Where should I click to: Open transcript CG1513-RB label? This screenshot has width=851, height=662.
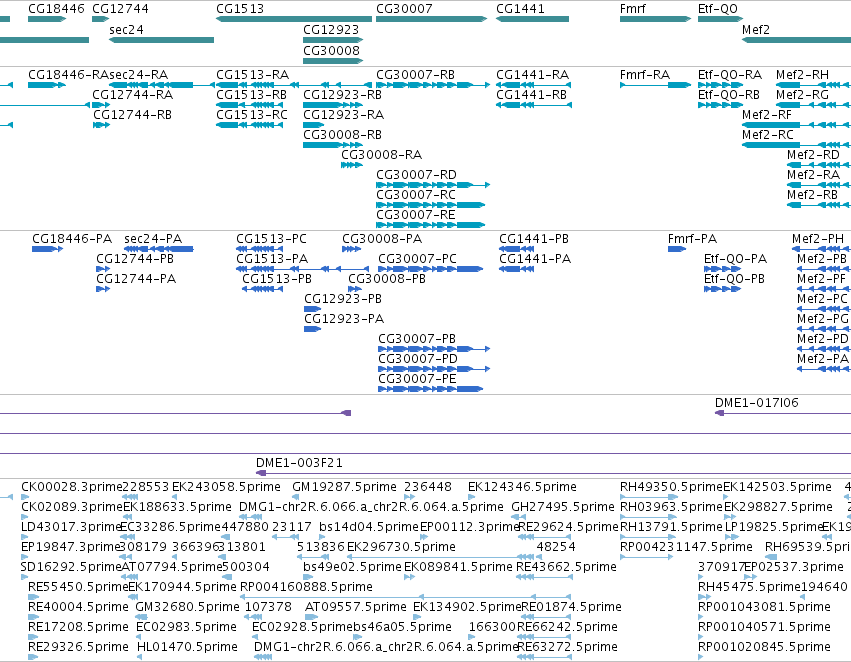pos(252,95)
